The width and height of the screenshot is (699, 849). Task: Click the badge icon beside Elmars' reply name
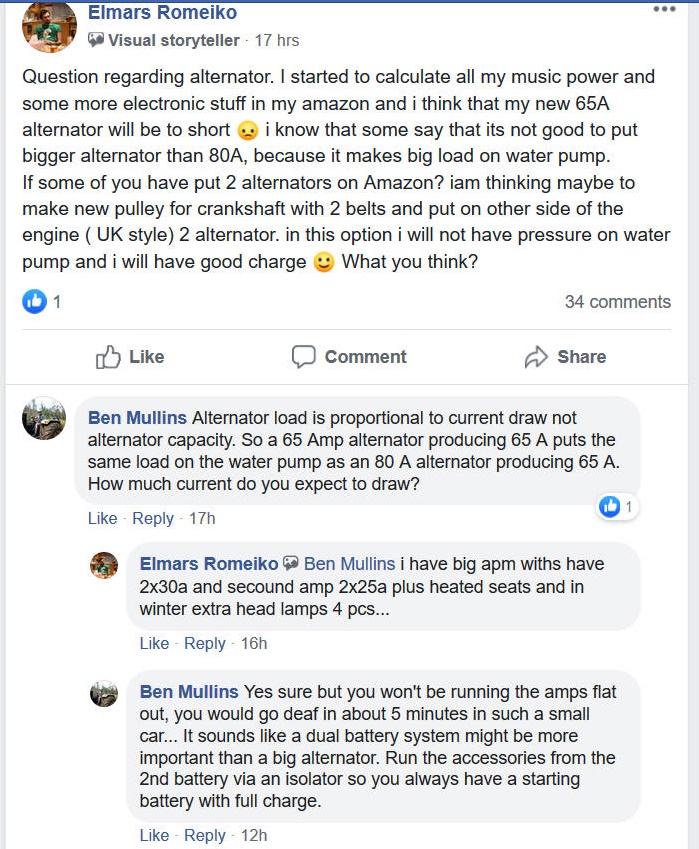[291, 564]
